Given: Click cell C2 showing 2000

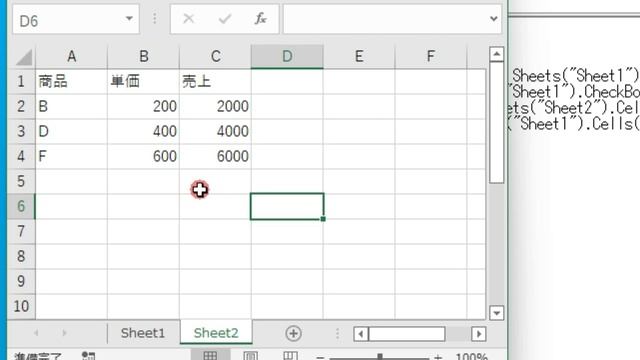Looking at the screenshot, I should pos(216,107).
